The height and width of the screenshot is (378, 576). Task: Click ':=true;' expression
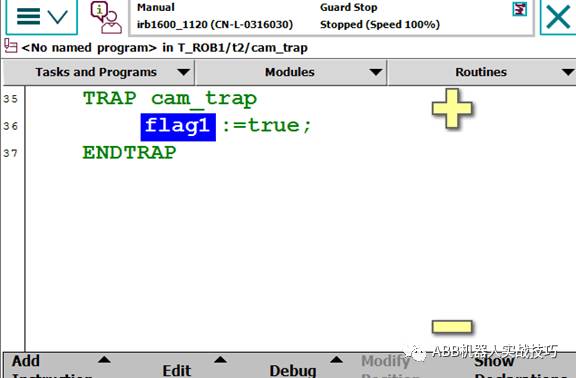(267, 126)
